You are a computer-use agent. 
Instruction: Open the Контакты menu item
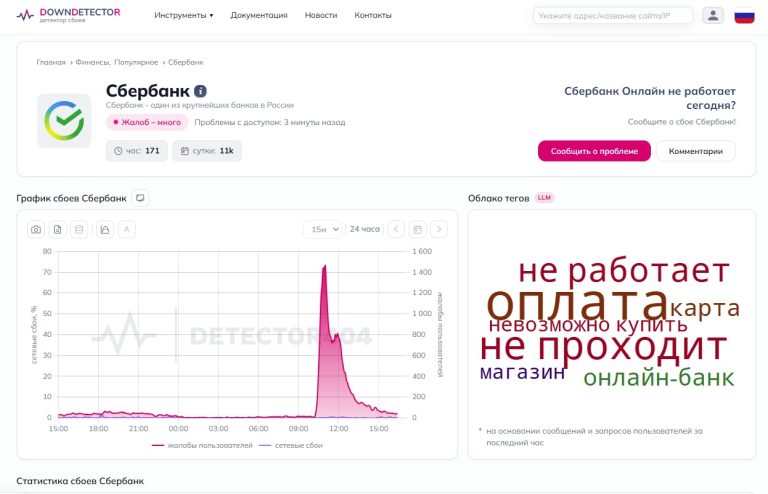point(373,15)
